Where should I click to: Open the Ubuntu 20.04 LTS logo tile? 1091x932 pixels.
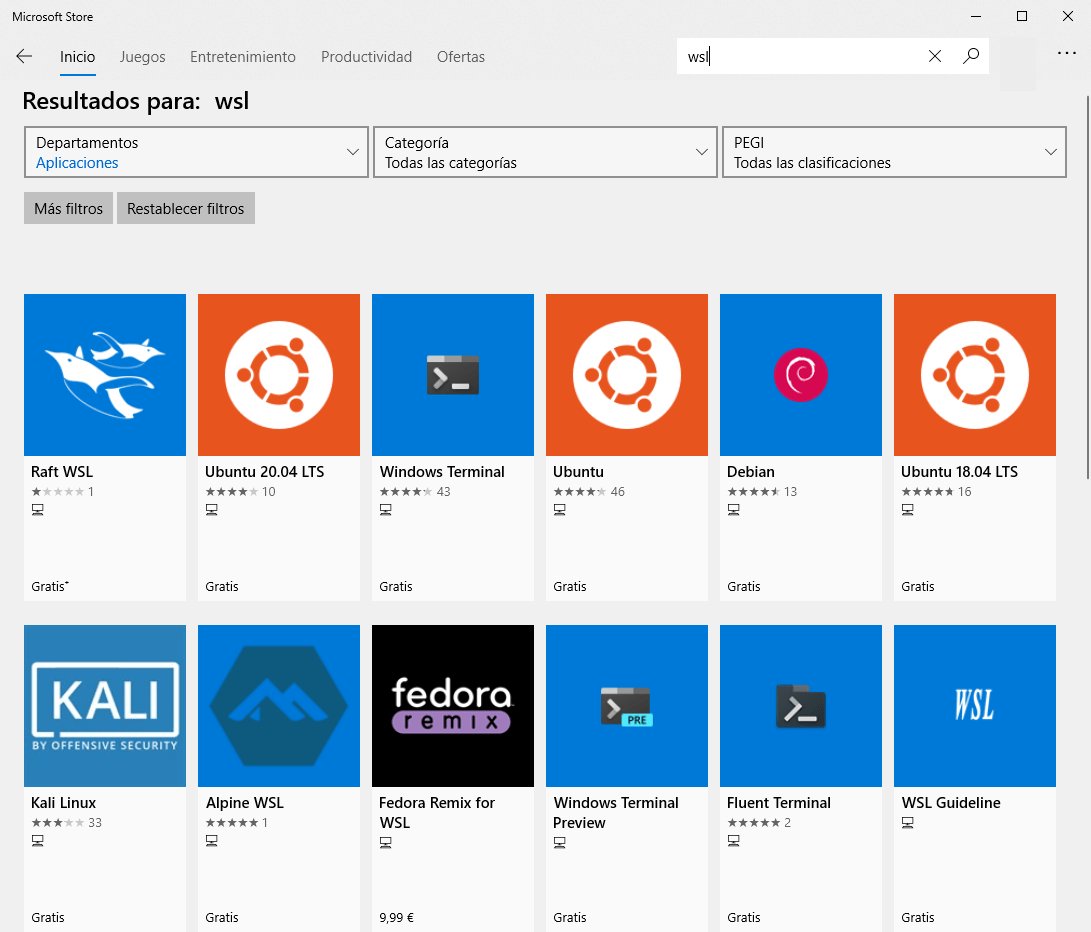coord(279,374)
